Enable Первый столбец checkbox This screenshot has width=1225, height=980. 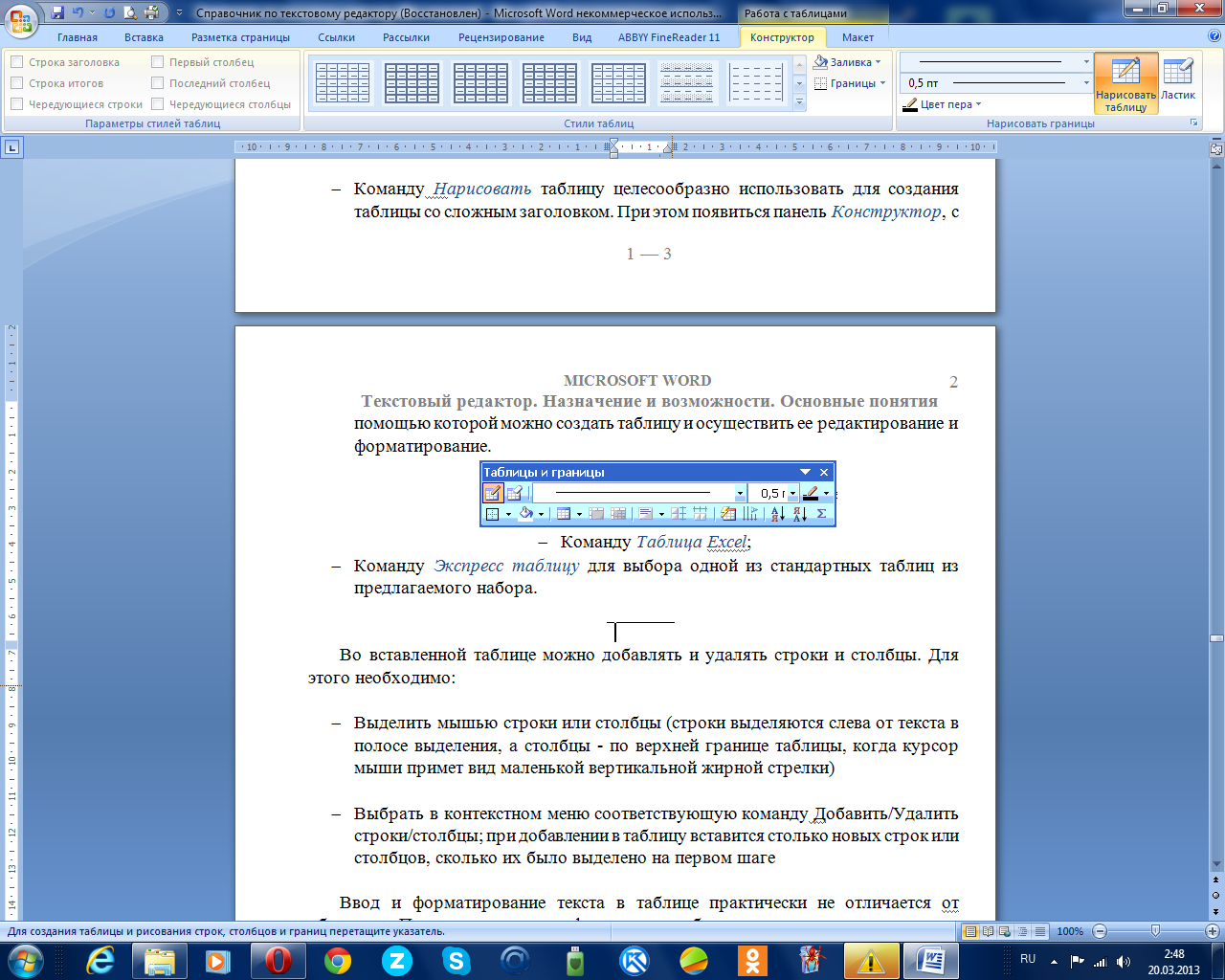point(158,62)
